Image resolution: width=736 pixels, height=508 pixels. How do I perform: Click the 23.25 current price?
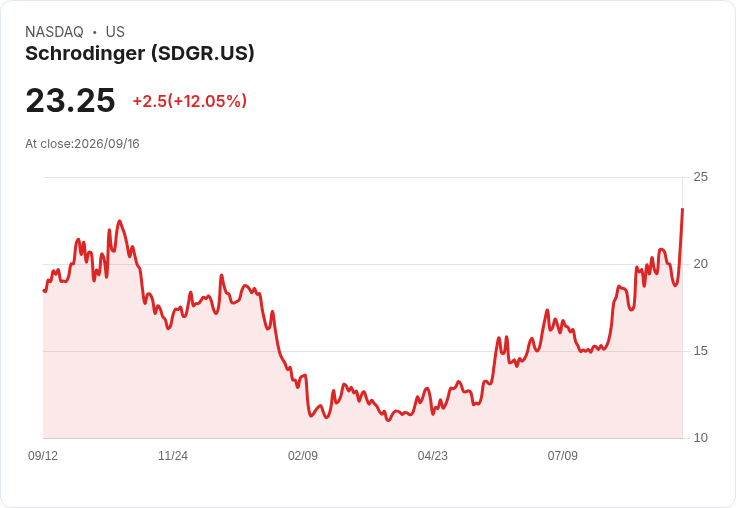(x=70, y=100)
